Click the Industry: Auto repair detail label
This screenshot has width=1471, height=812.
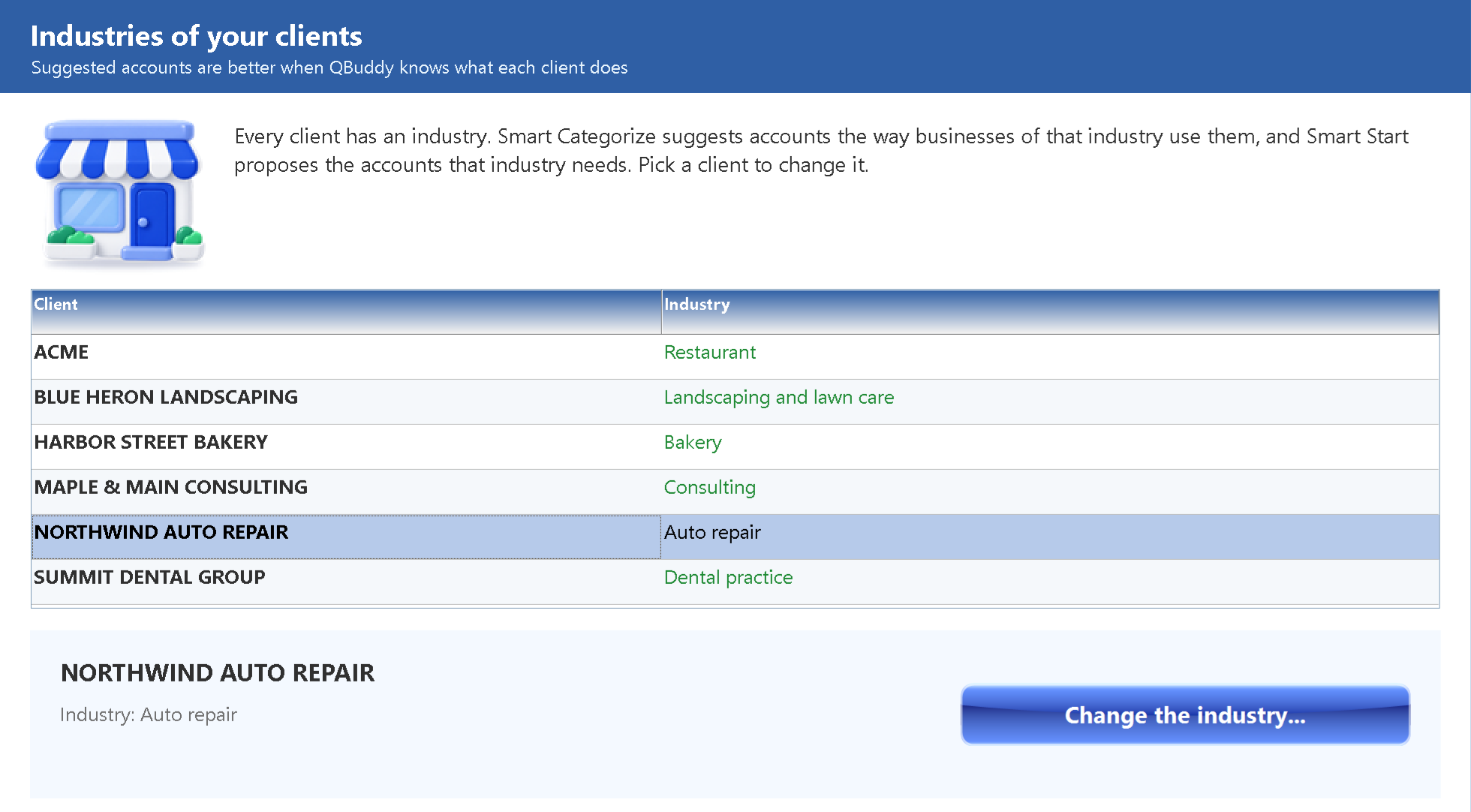(149, 714)
